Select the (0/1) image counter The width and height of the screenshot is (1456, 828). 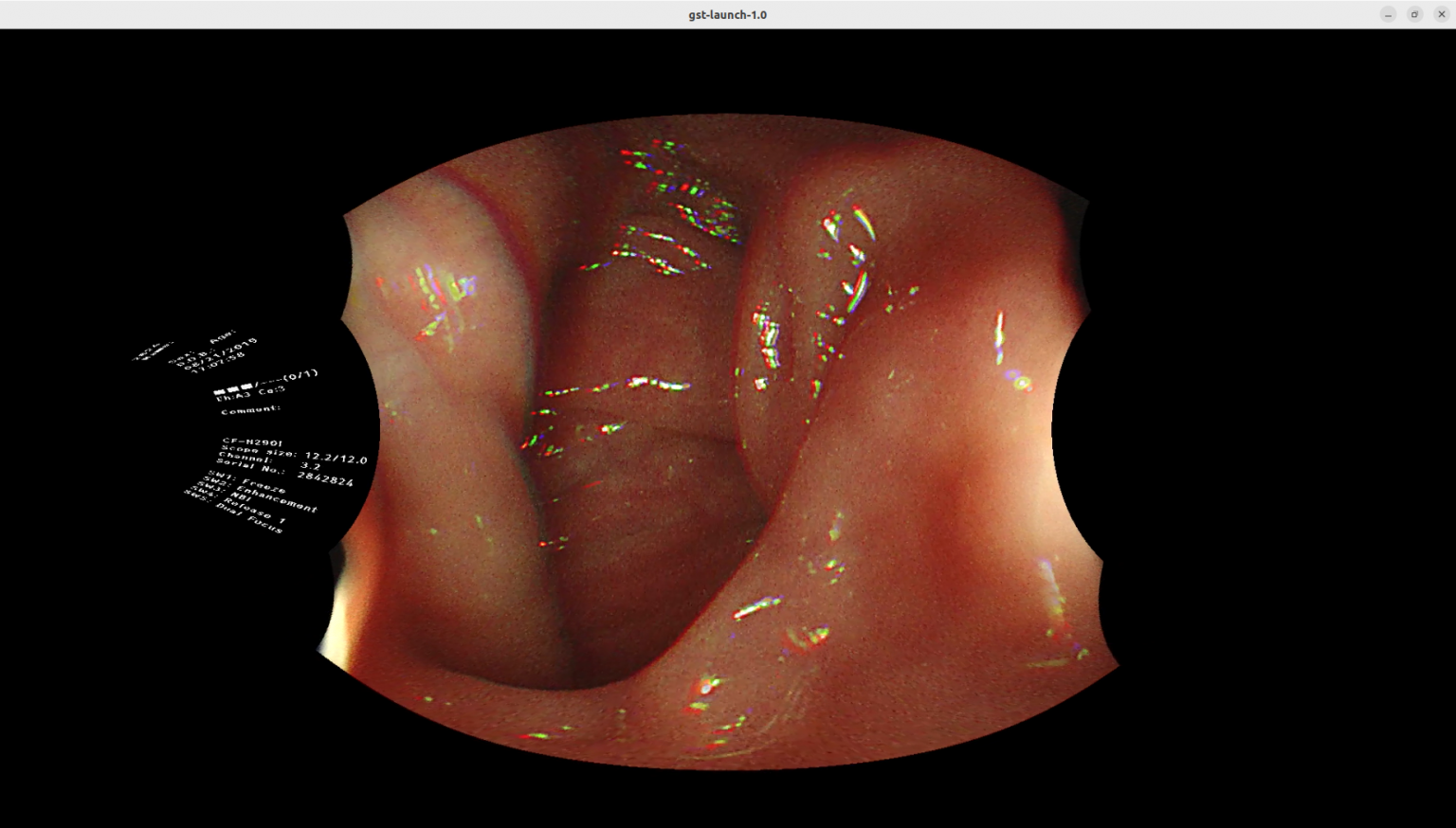(300, 375)
